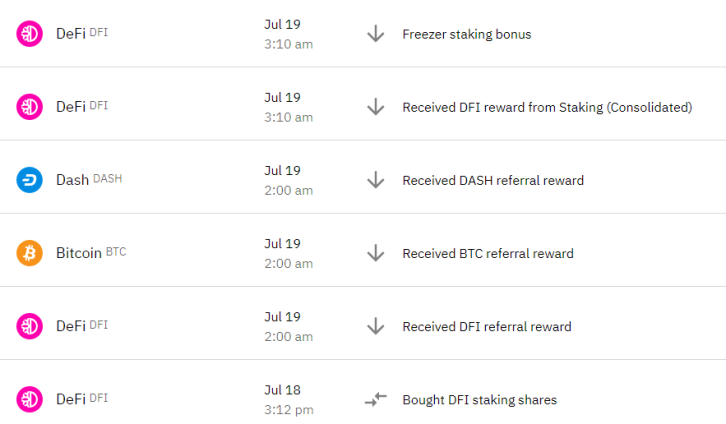Click the down arrow beside Freezer staking bonus
The width and height of the screenshot is (726, 424).
coord(376,34)
